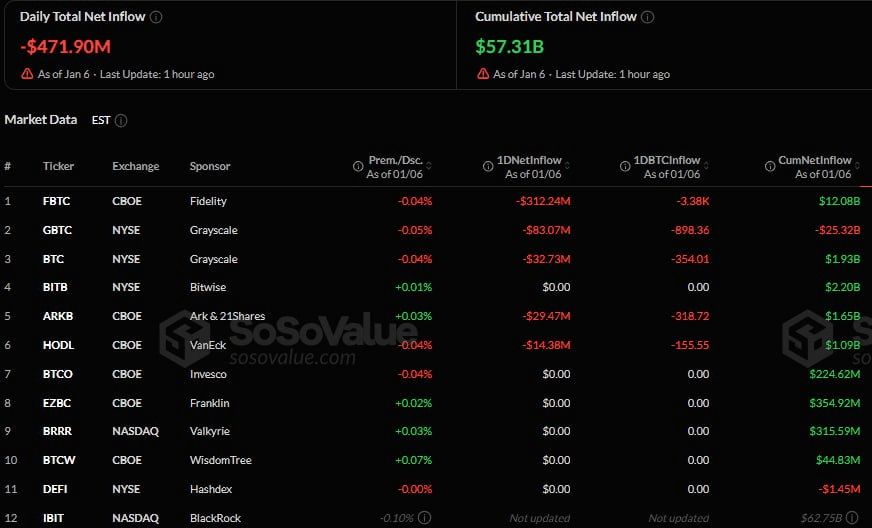Screen dimensions: 872x528
Task: Click the EST timezone label
Action: click(x=101, y=120)
